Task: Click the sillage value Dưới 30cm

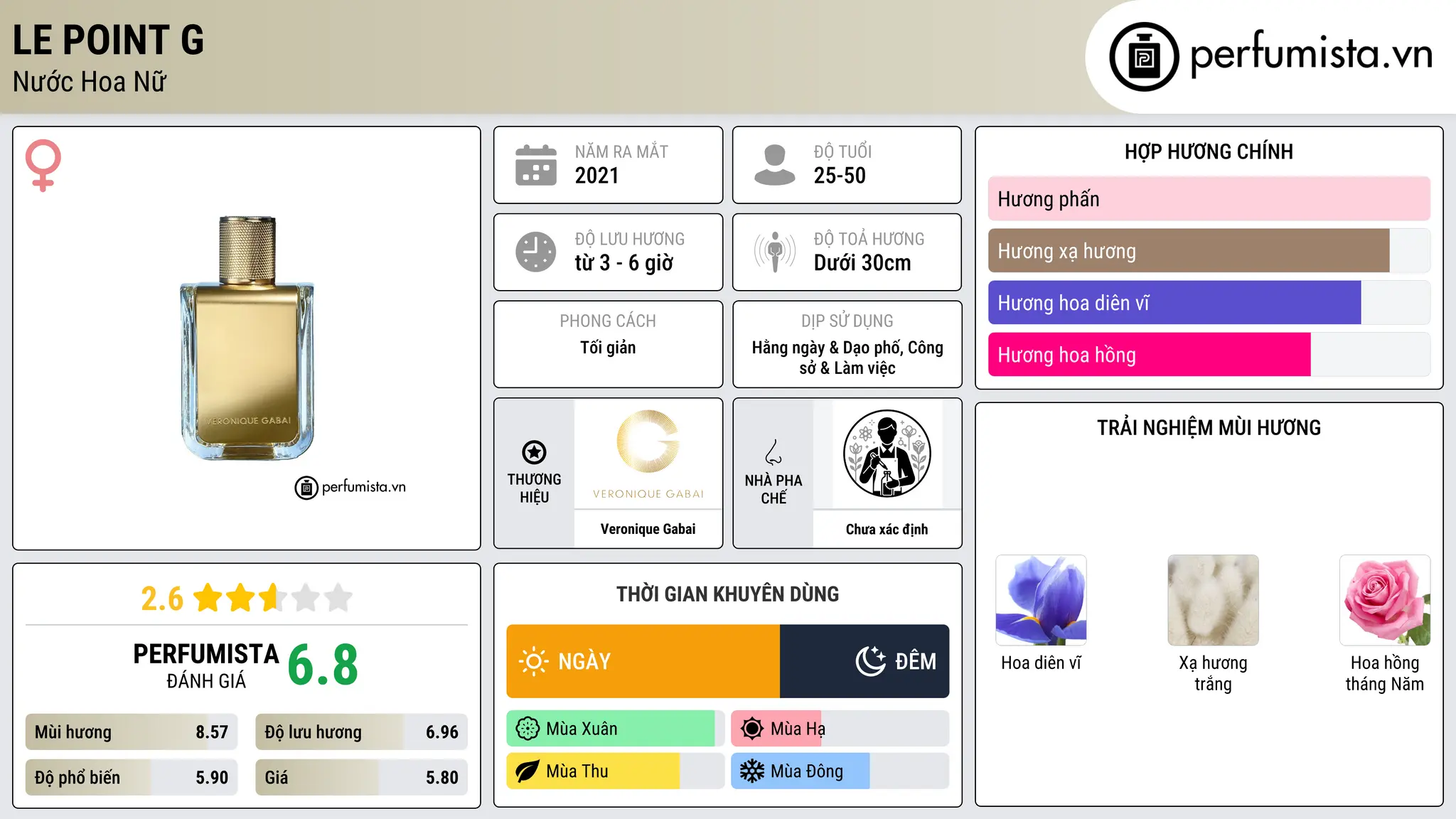Action: 862,263
